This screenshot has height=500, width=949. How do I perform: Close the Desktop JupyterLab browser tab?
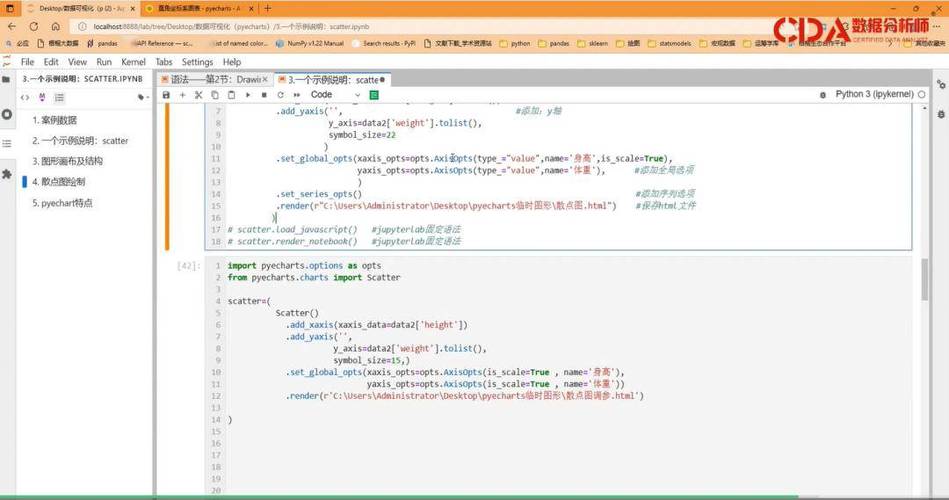[133, 8]
